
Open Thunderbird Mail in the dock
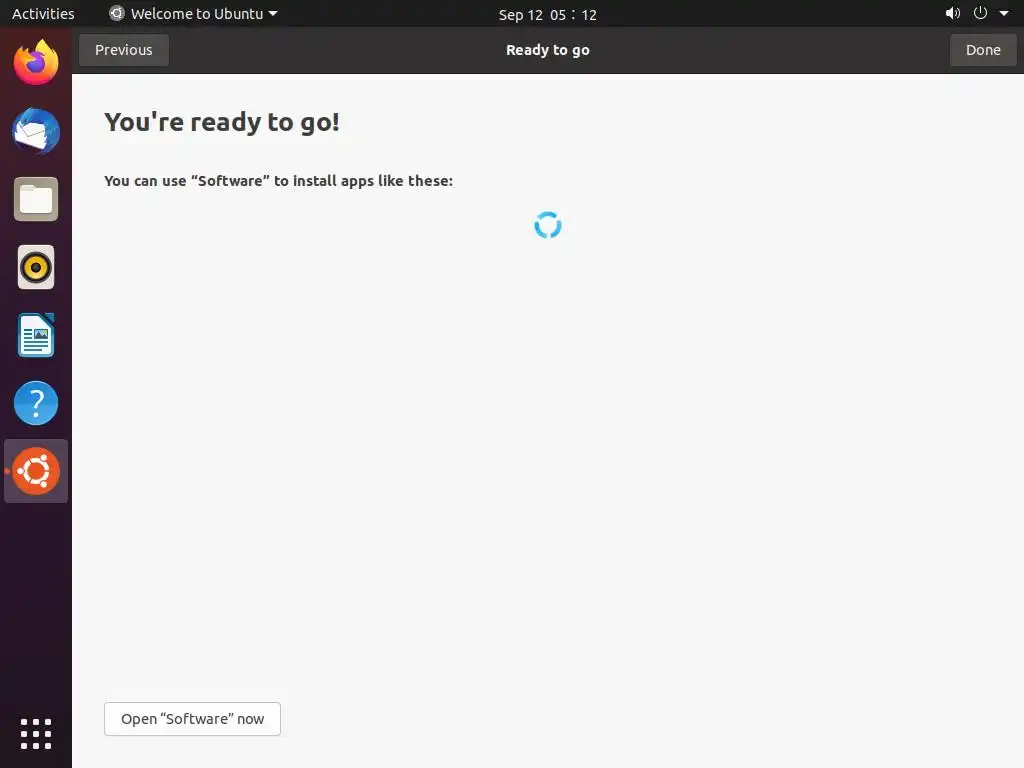click(36, 131)
